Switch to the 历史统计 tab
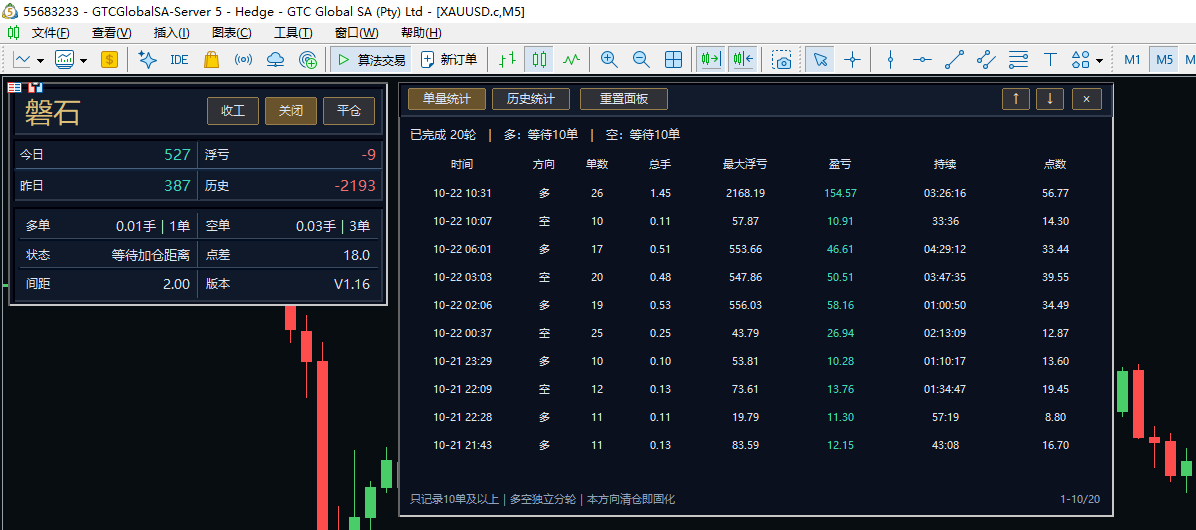This screenshot has height=530, width=1196. click(529, 98)
